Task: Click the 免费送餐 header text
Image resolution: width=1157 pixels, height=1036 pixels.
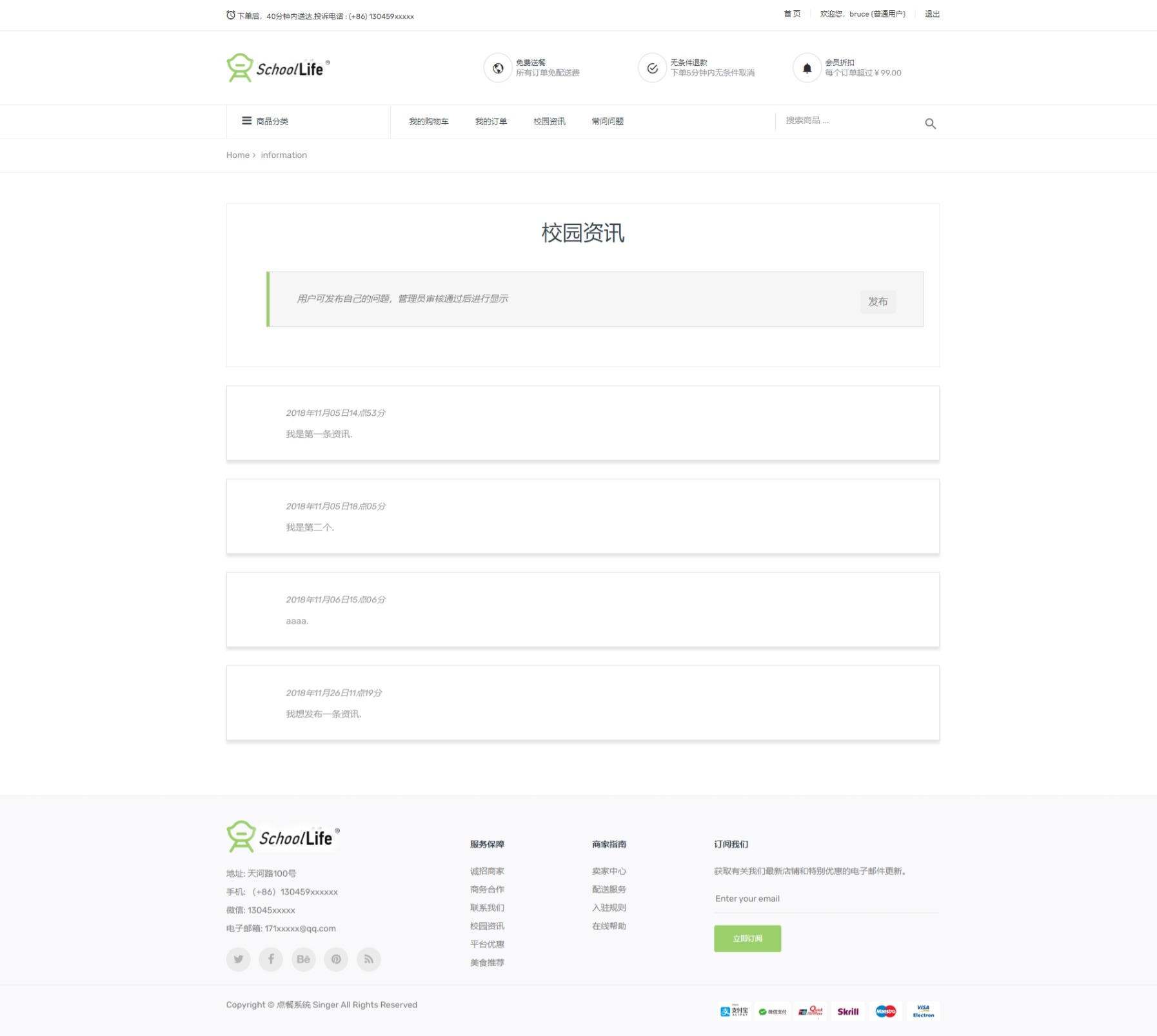Action: click(x=530, y=63)
